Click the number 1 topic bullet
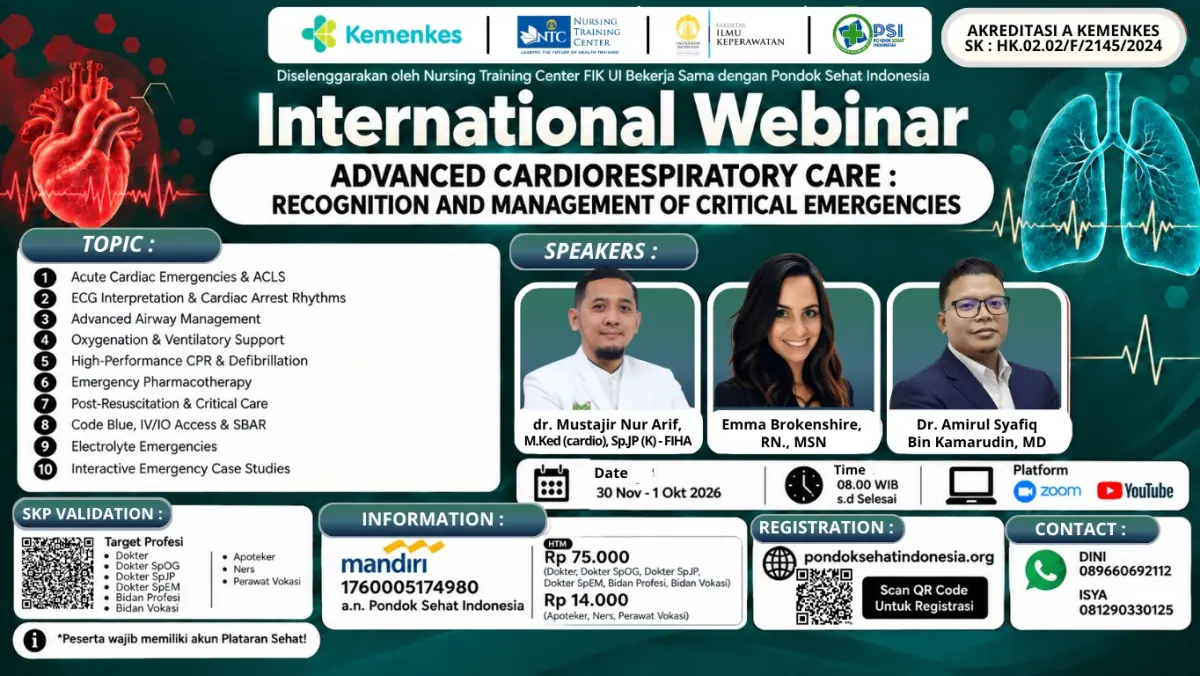Image resolution: width=1200 pixels, height=676 pixels. click(x=45, y=277)
